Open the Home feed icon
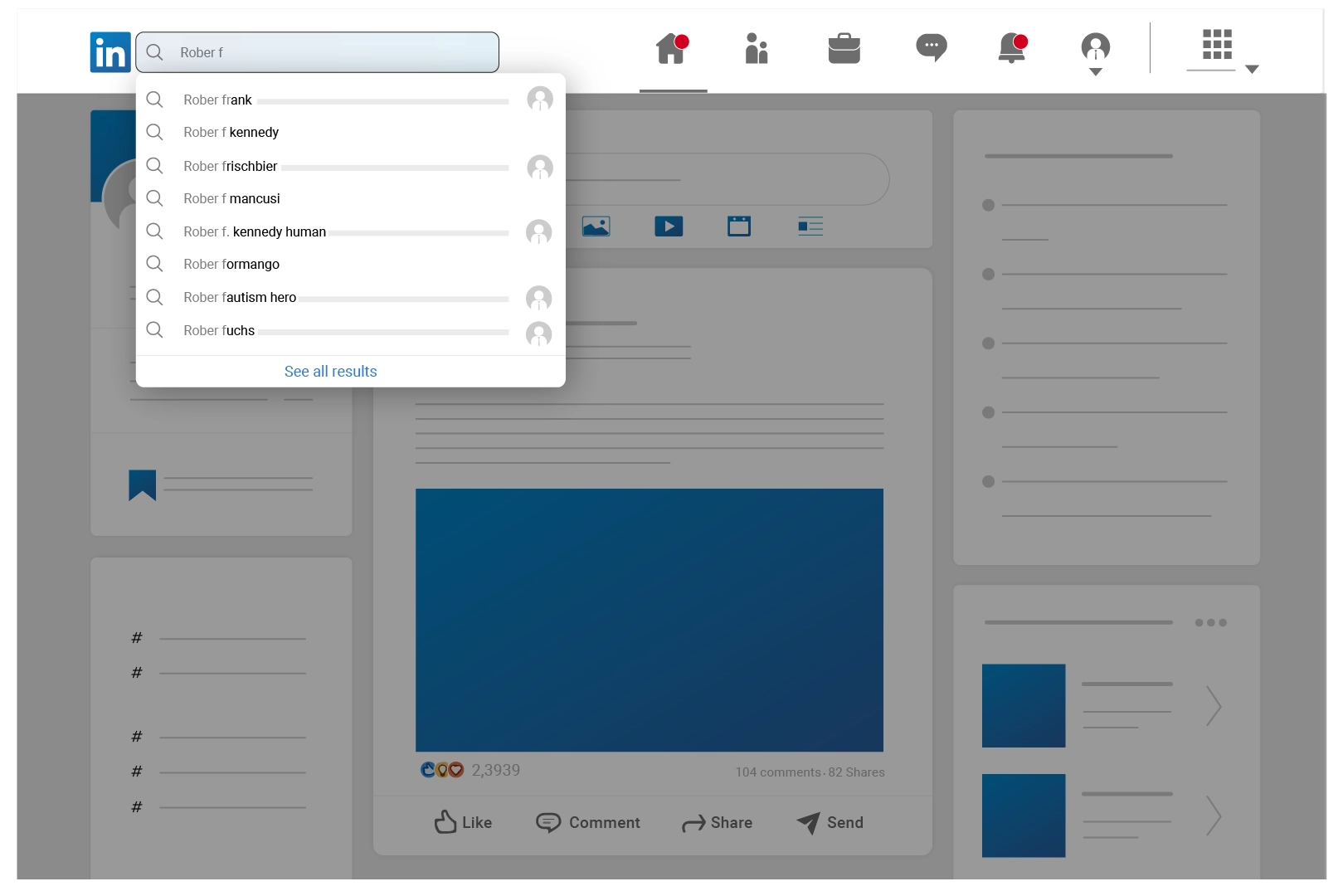 pos(672,49)
